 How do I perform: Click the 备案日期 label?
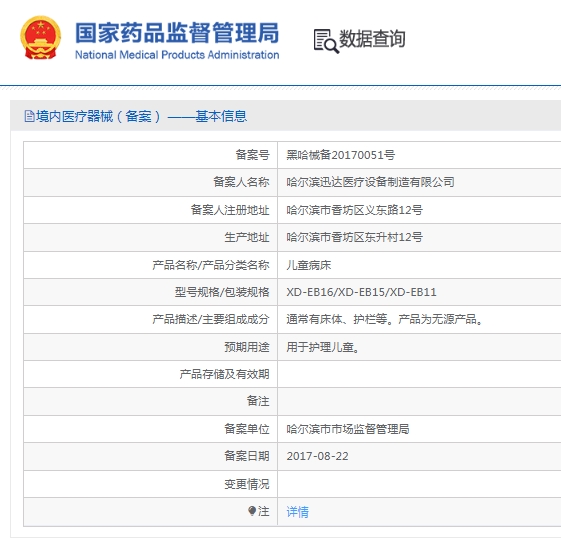[x=247, y=456]
